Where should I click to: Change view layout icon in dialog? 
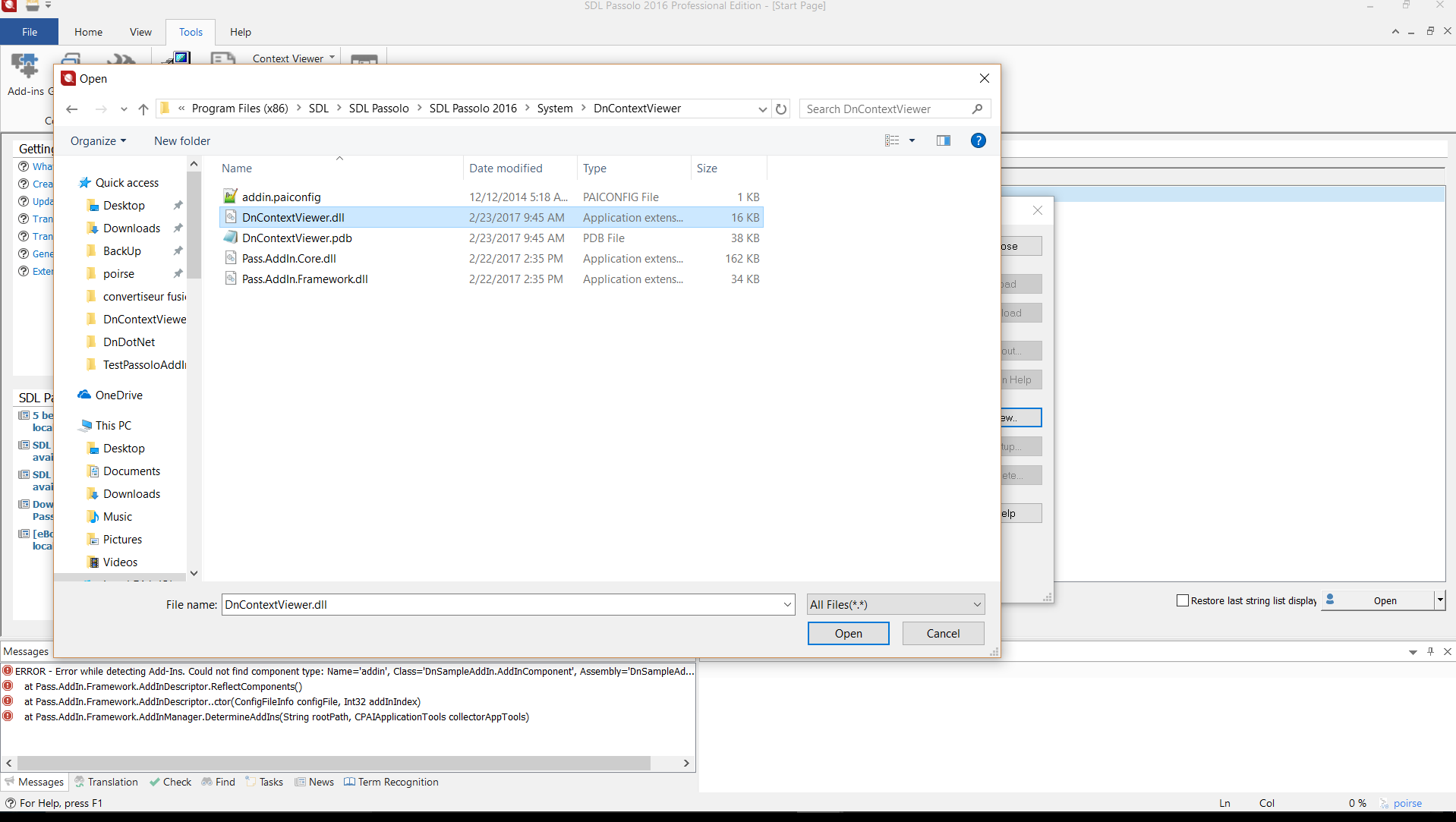892,140
